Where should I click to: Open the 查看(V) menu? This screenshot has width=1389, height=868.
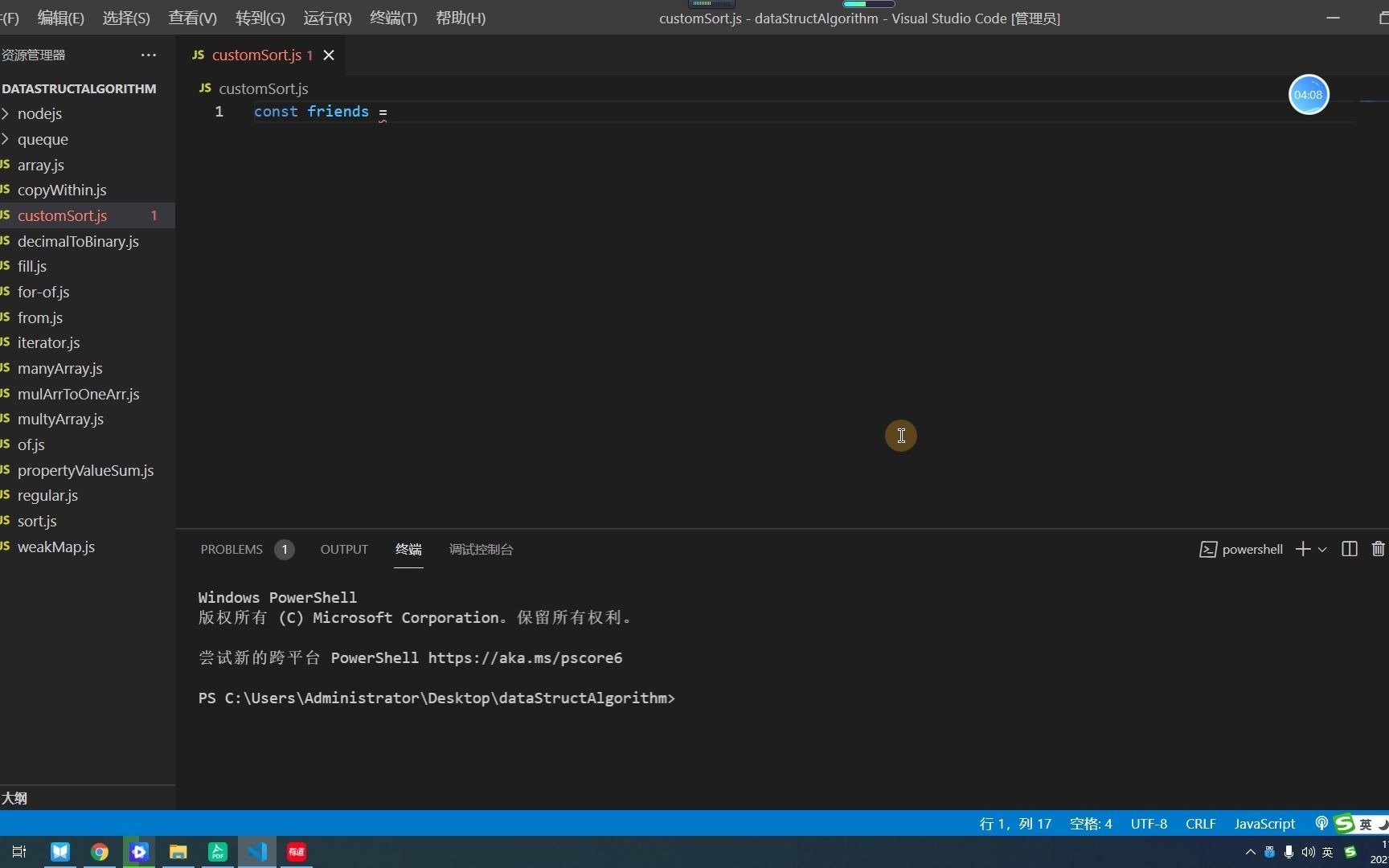point(192,18)
